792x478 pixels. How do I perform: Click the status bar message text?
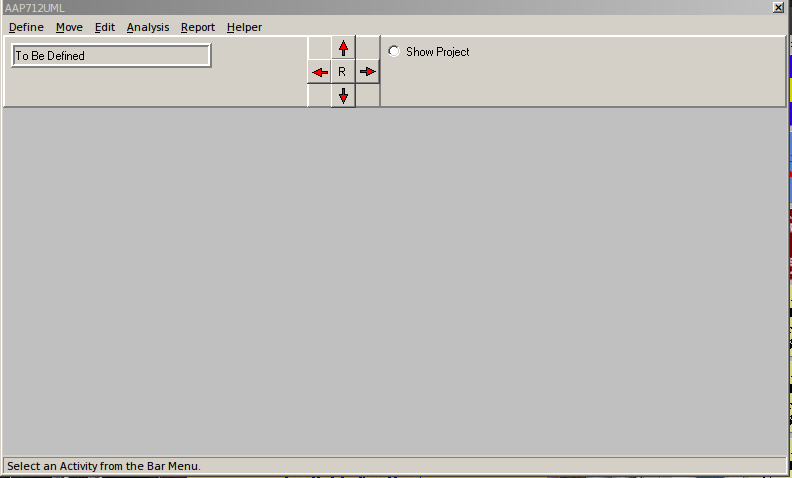click(x=105, y=466)
